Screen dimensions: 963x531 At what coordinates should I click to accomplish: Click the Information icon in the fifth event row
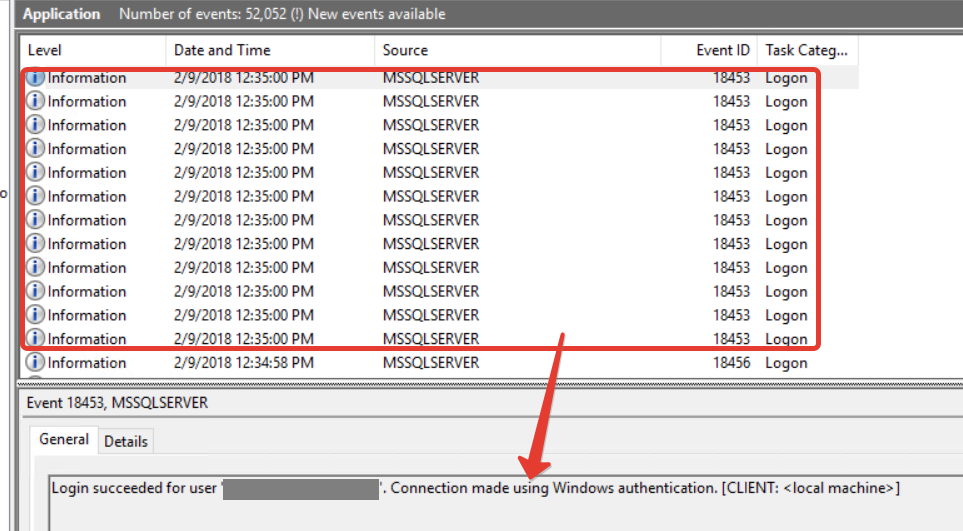point(36,173)
